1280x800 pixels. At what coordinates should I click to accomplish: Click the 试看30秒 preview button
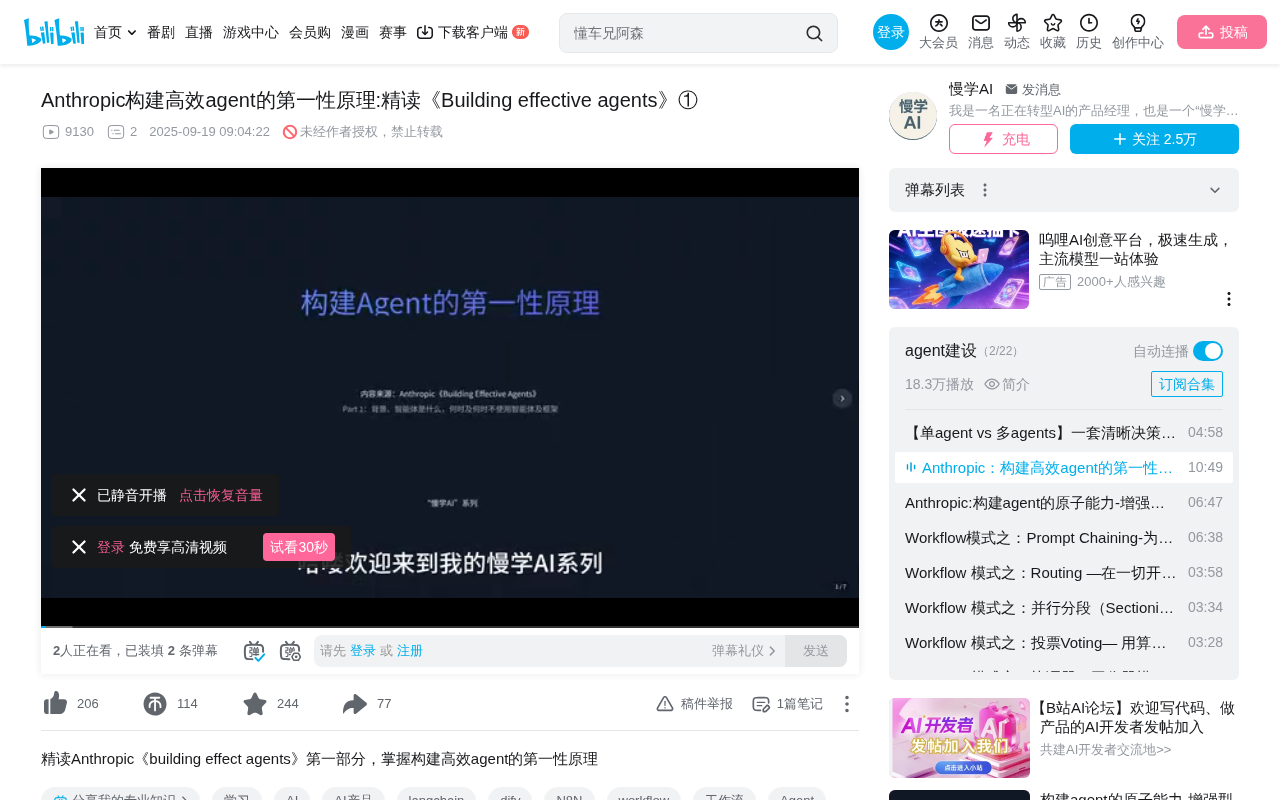coord(299,547)
